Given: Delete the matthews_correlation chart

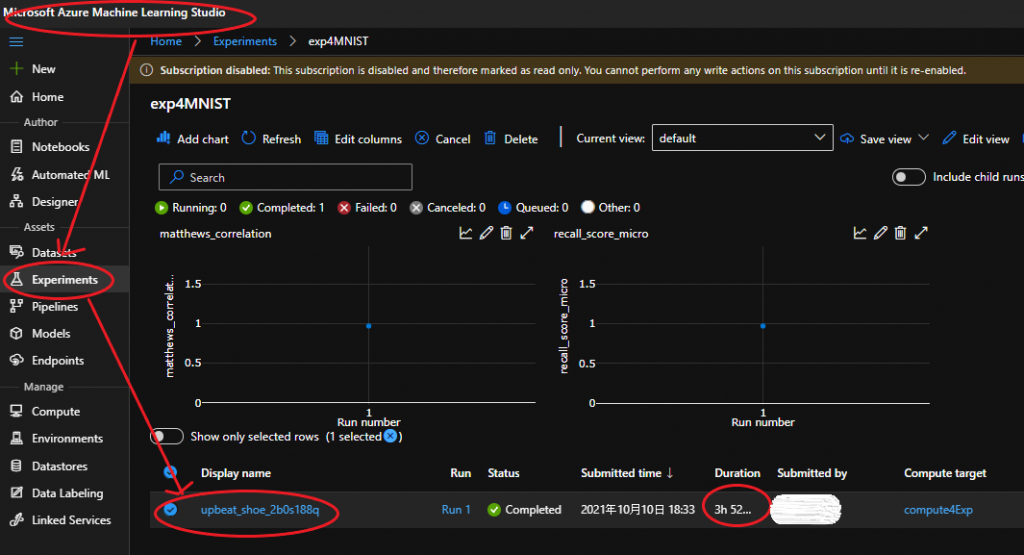Looking at the screenshot, I should tap(506, 233).
